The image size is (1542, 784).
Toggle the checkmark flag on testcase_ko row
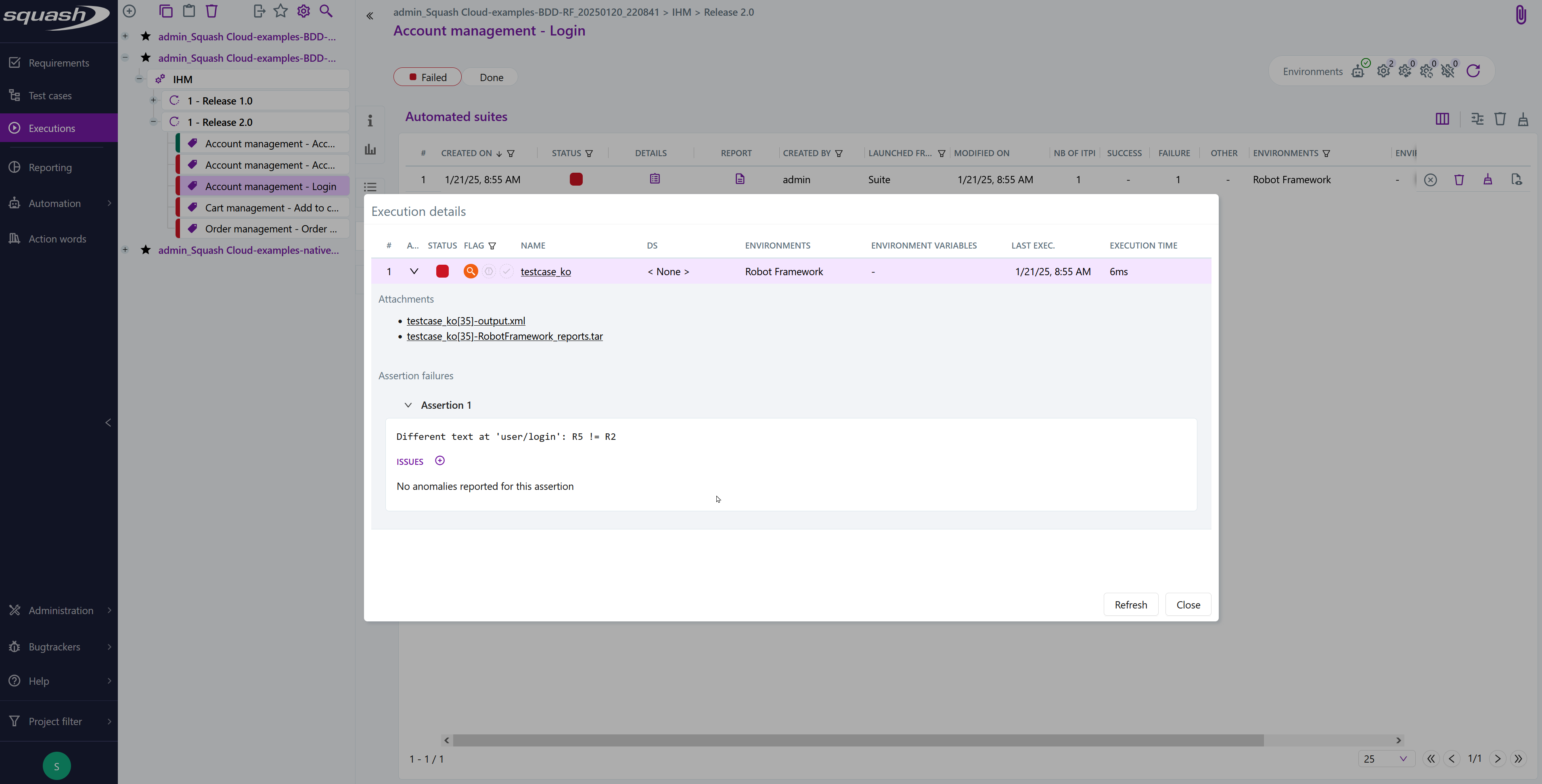[x=506, y=271]
